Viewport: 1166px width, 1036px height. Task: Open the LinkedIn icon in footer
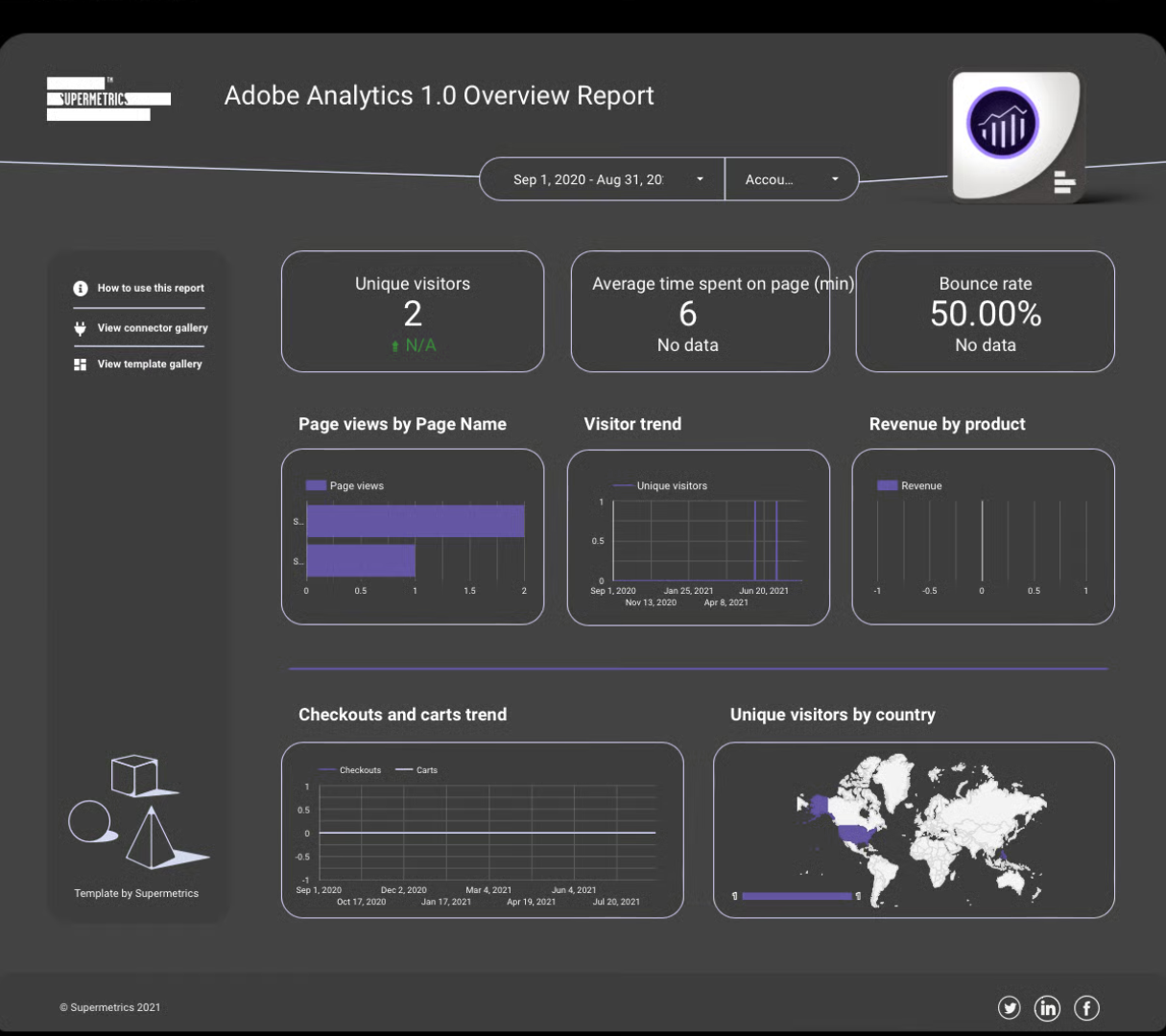coord(1047,1007)
